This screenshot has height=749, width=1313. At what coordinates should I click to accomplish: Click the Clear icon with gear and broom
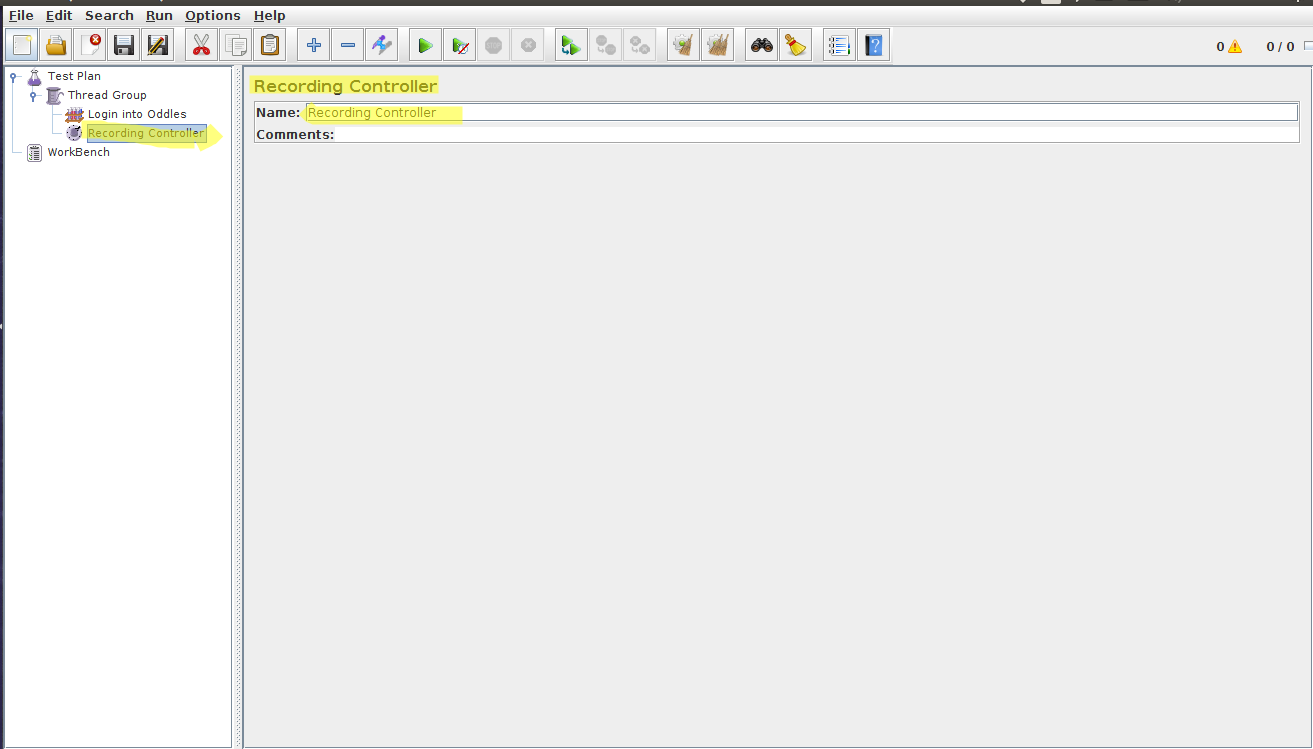coord(684,45)
